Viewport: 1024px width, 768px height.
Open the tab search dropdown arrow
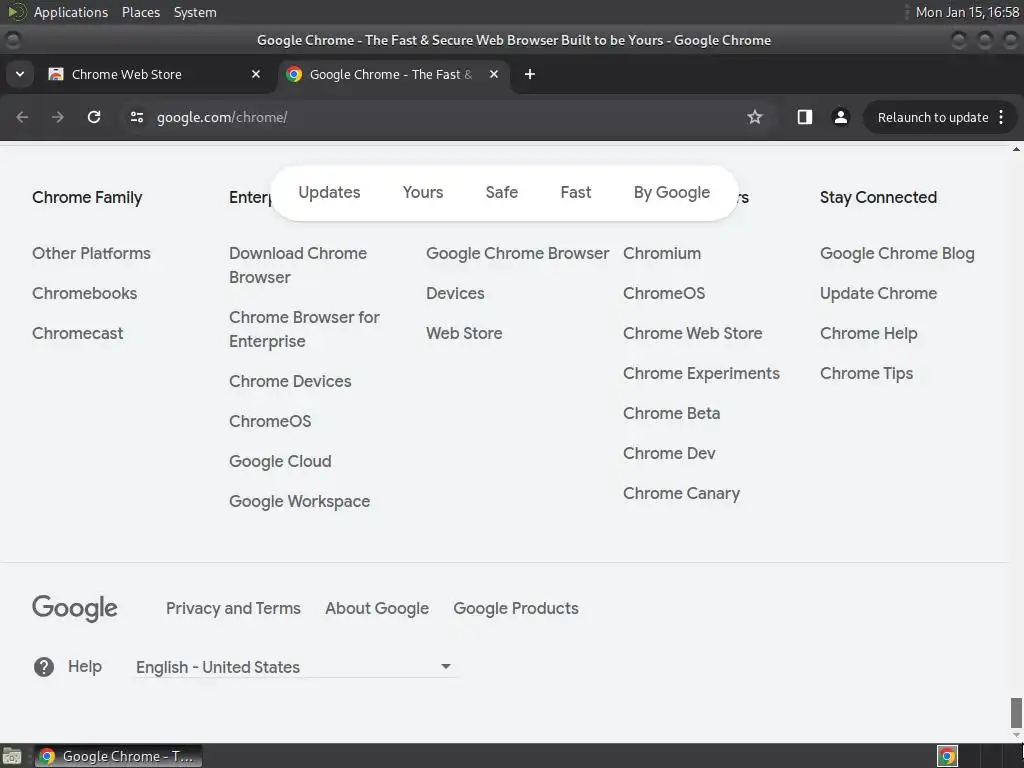(x=20, y=74)
